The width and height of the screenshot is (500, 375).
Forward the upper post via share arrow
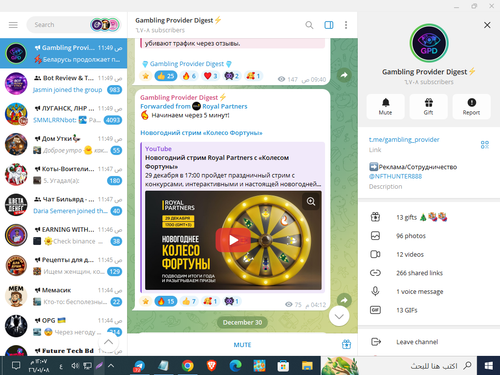344,75
